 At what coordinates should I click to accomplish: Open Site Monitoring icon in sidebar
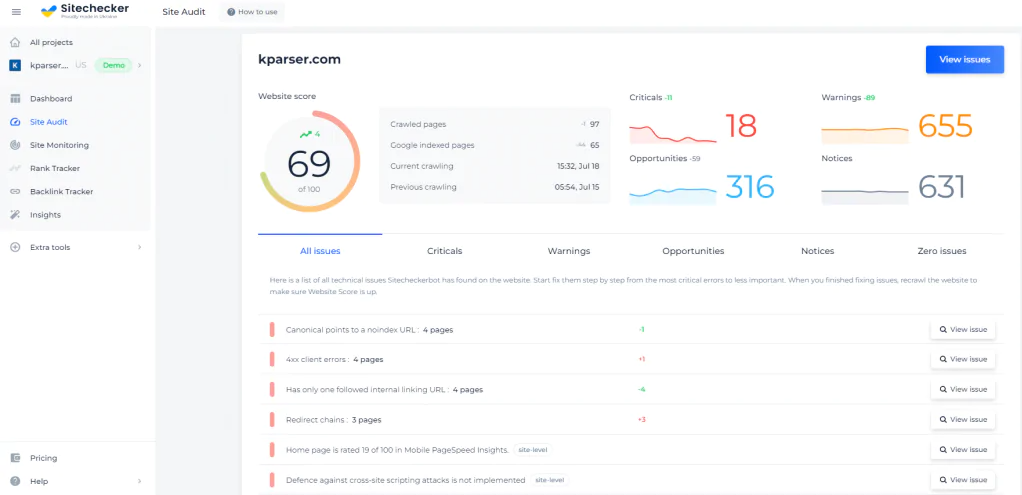(x=15, y=145)
